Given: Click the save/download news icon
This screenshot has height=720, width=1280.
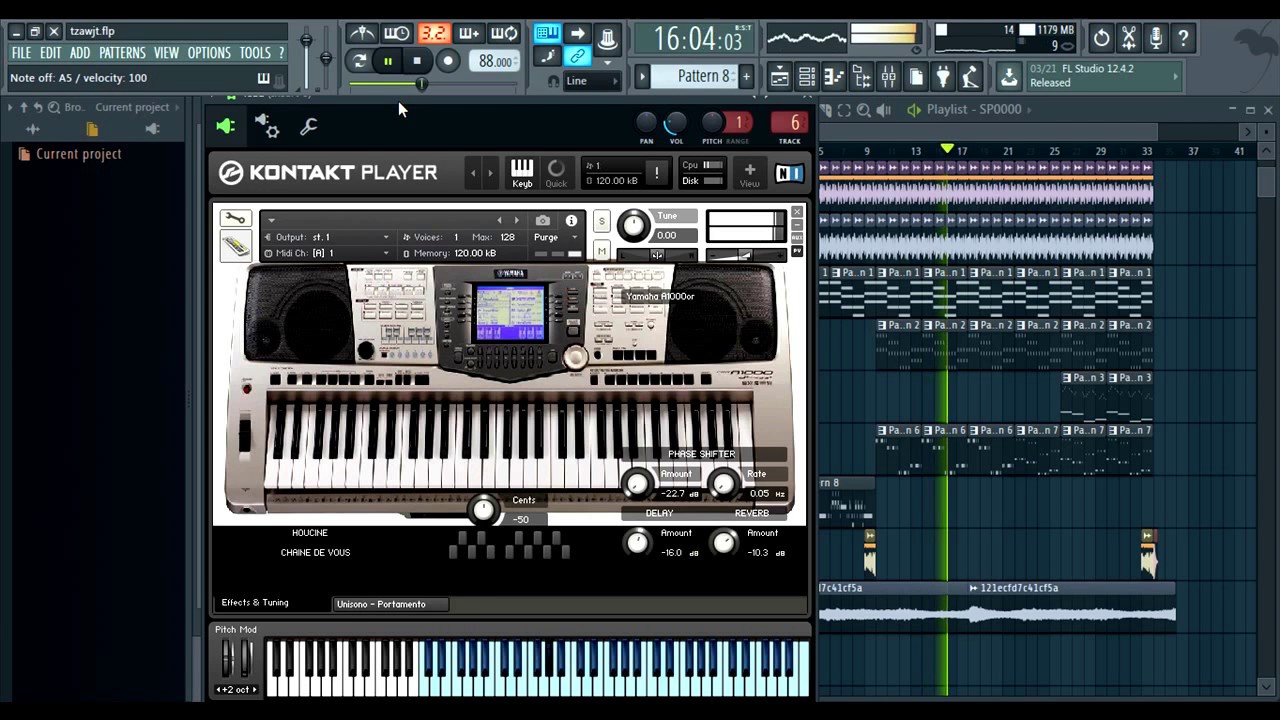Looking at the screenshot, I should click(1009, 76).
